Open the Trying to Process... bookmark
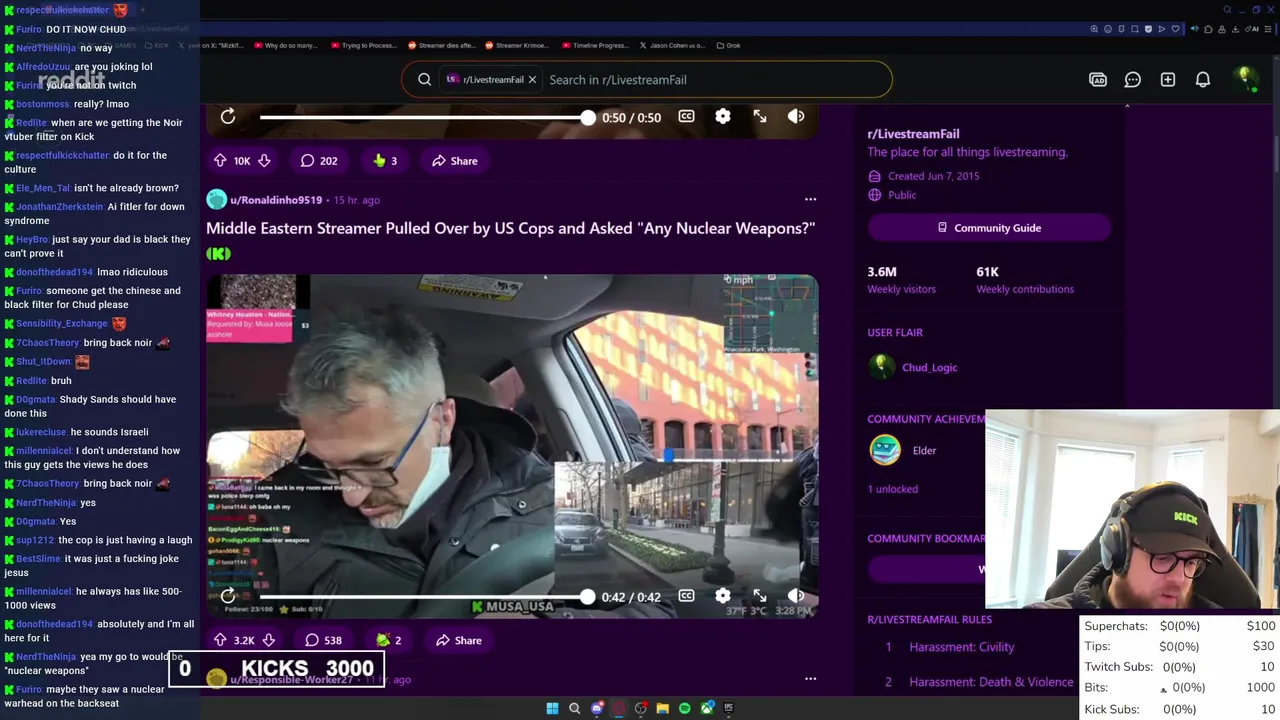Viewport: 1280px width, 720px height. 363,45
